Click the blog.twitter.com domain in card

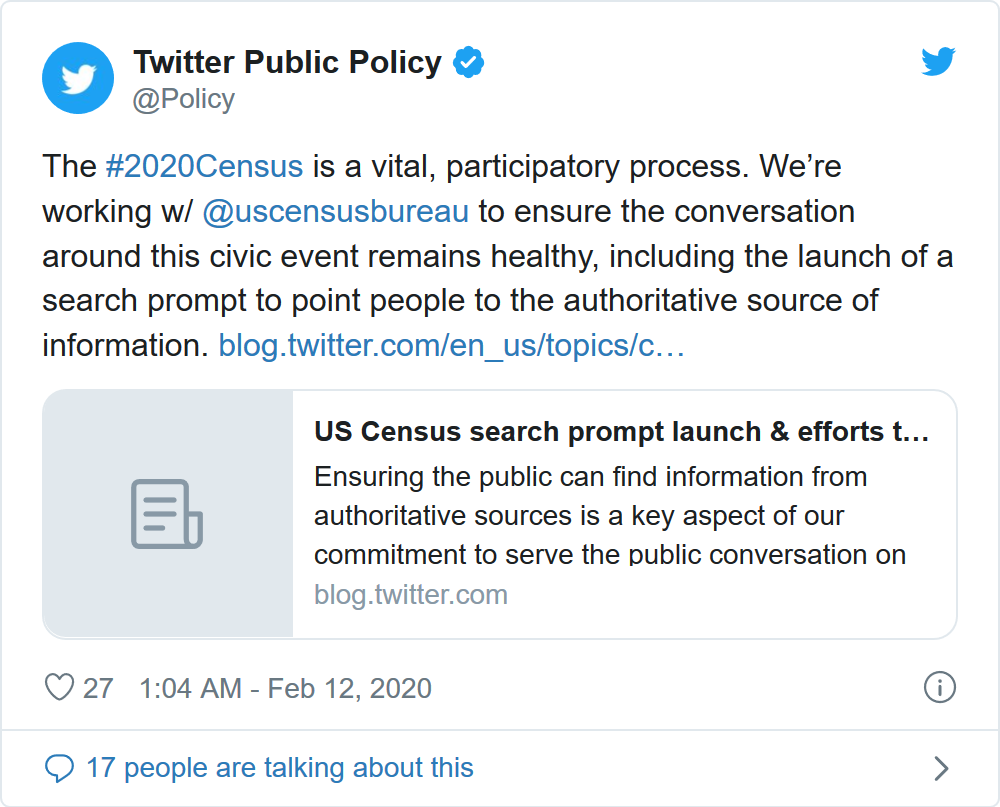pyautogui.click(x=411, y=595)
